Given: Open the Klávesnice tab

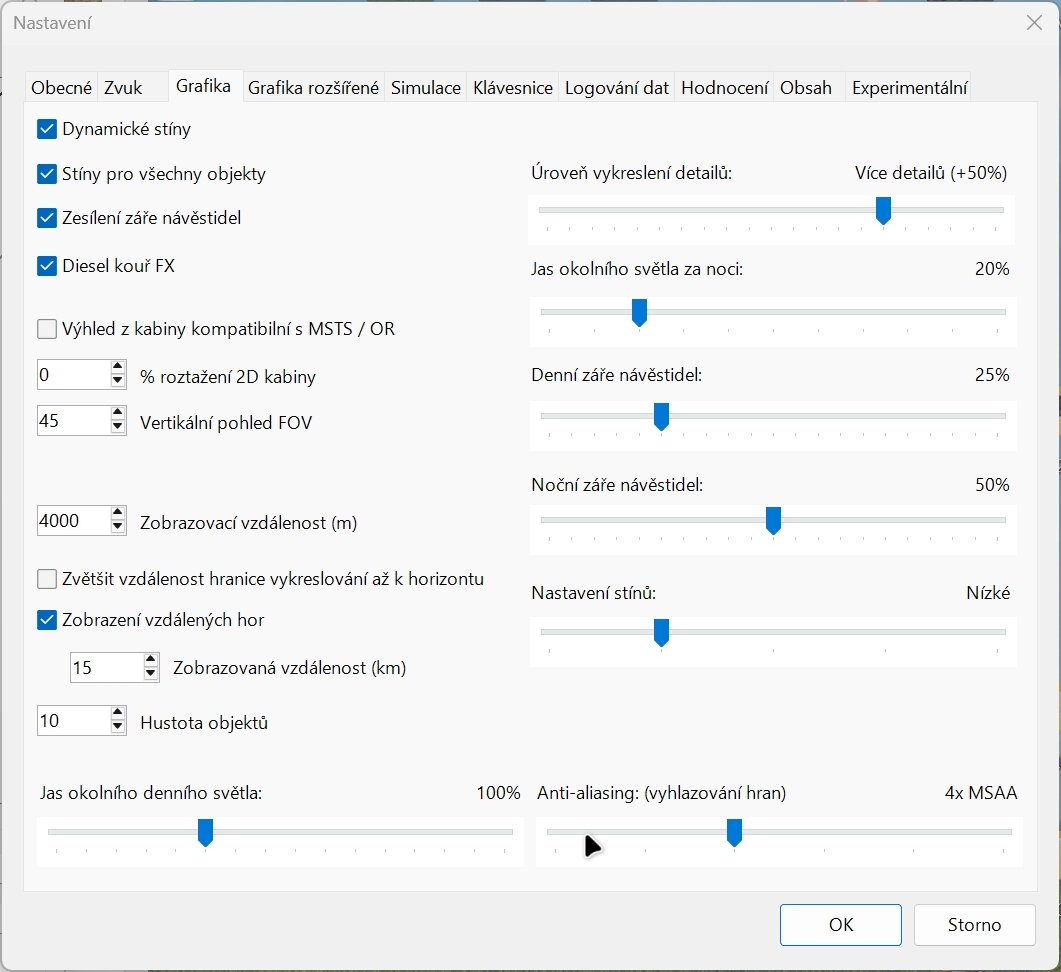Looking at the screenshot, I should 513,87.
